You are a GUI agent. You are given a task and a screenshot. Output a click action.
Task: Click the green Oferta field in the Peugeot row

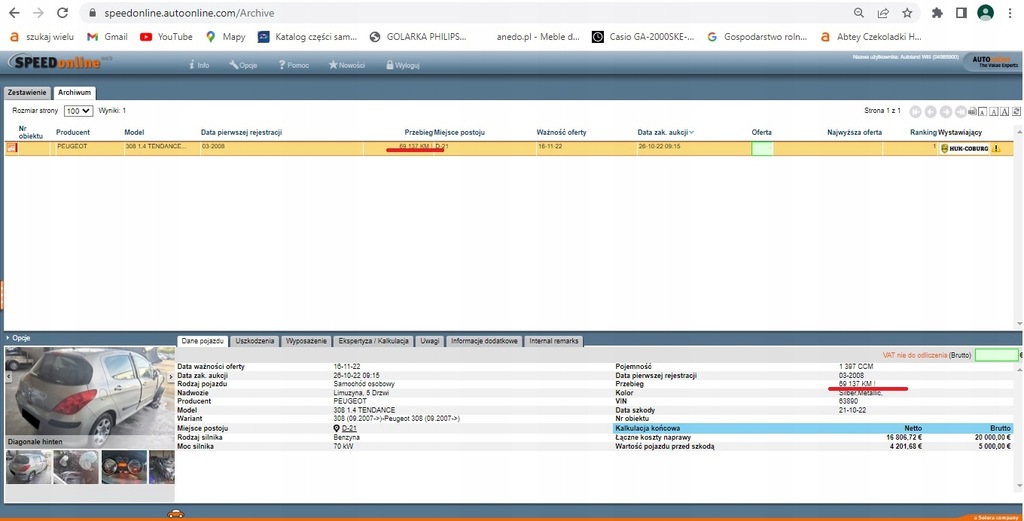pyautogui.click(x=761, y=148)
